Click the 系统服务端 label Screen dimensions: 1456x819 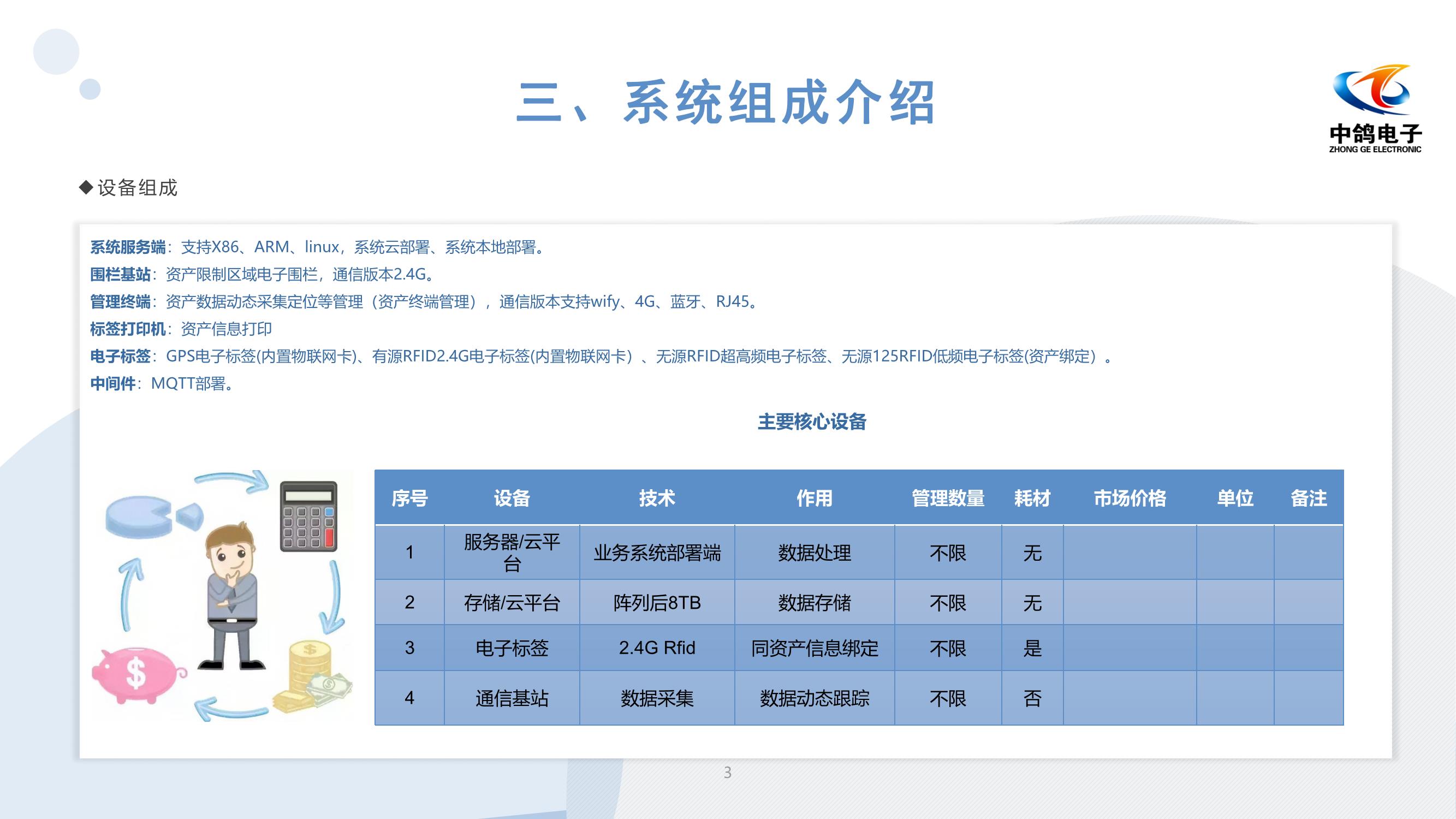(128, 247)
